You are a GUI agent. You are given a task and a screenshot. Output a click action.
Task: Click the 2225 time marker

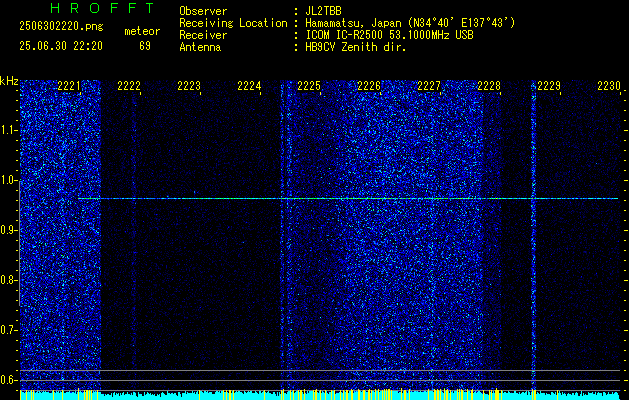click(x=309, y=86)
